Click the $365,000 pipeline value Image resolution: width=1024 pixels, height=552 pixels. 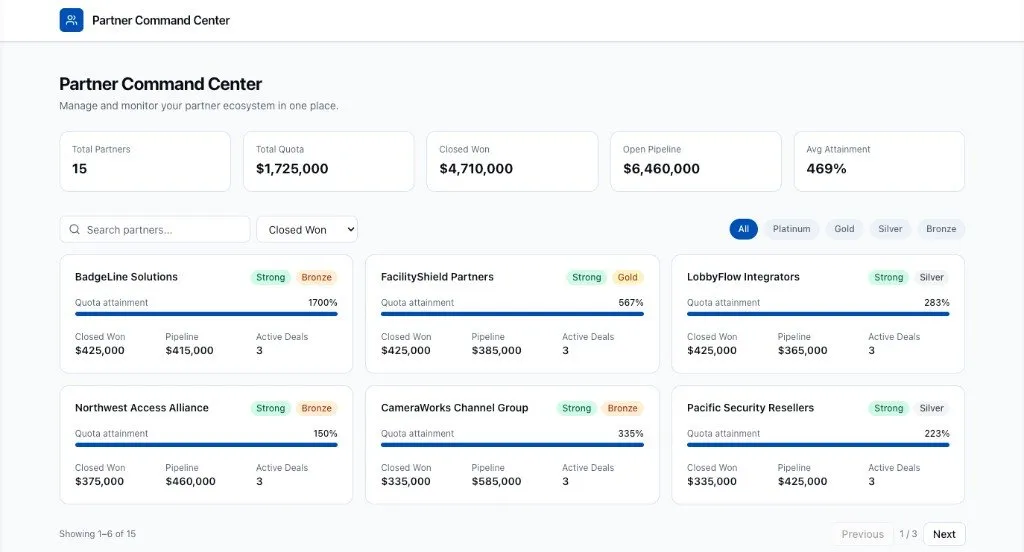[x=802, y=350]
